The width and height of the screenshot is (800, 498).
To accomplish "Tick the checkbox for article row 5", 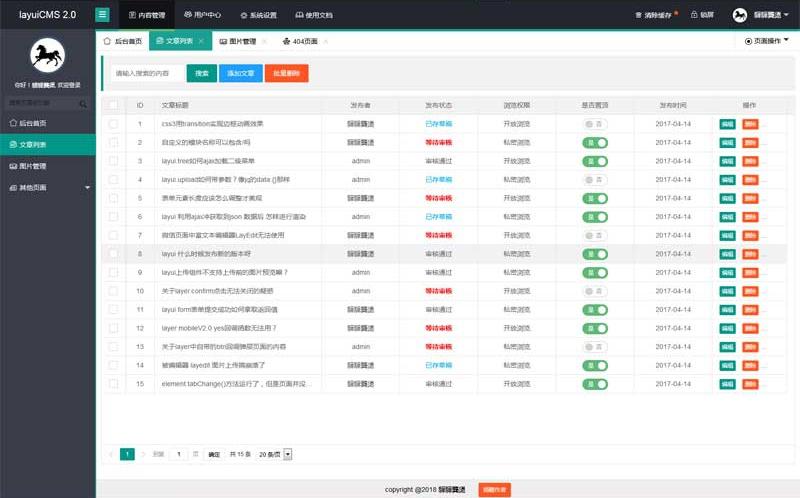I will [x=113, y=198].
